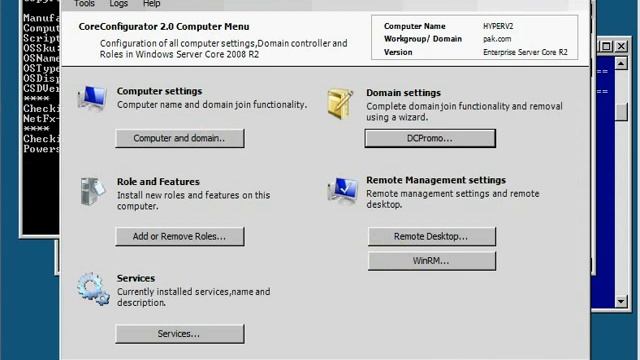Open Remote Desktop settings button
This screenshot has width=640, height=360.
(x=431, y=236)
